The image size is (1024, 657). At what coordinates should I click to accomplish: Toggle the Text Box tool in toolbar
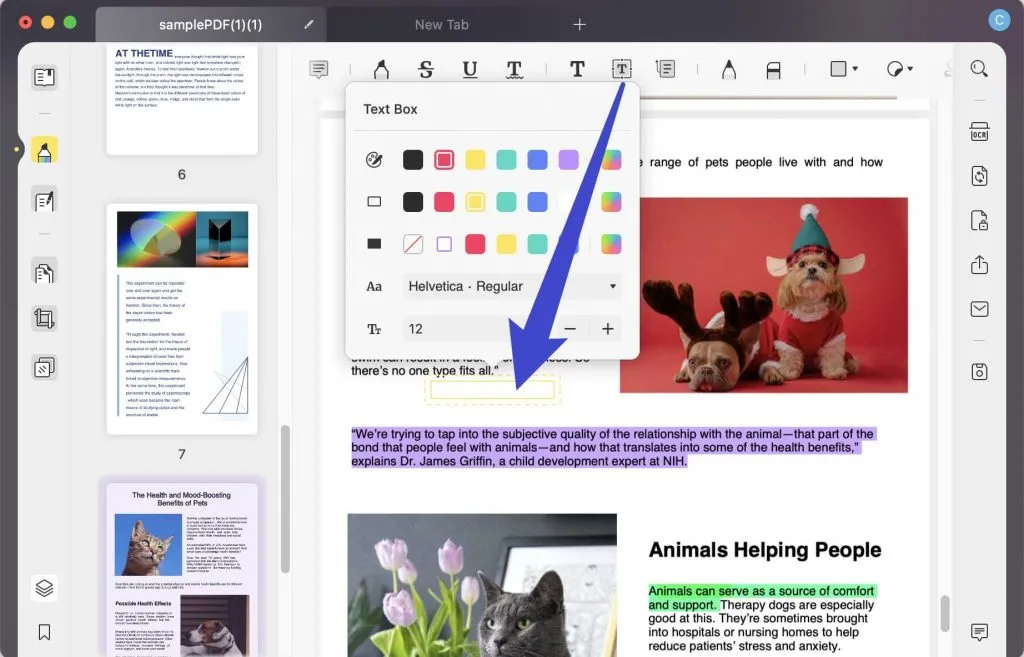[x=622, y=69]
